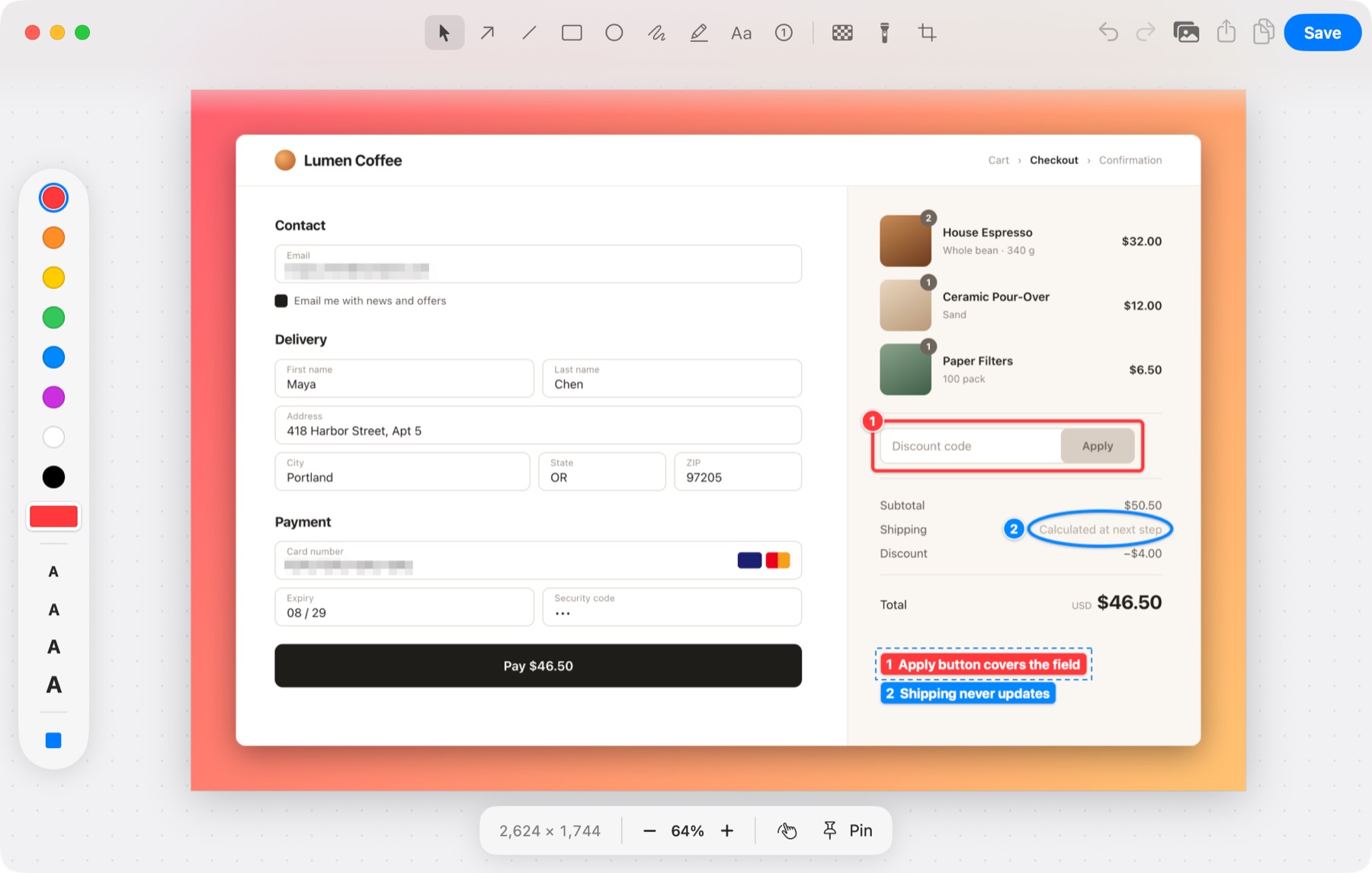Zoom in with the plus button
The image size is (1372, 873).
click(727, 830)
